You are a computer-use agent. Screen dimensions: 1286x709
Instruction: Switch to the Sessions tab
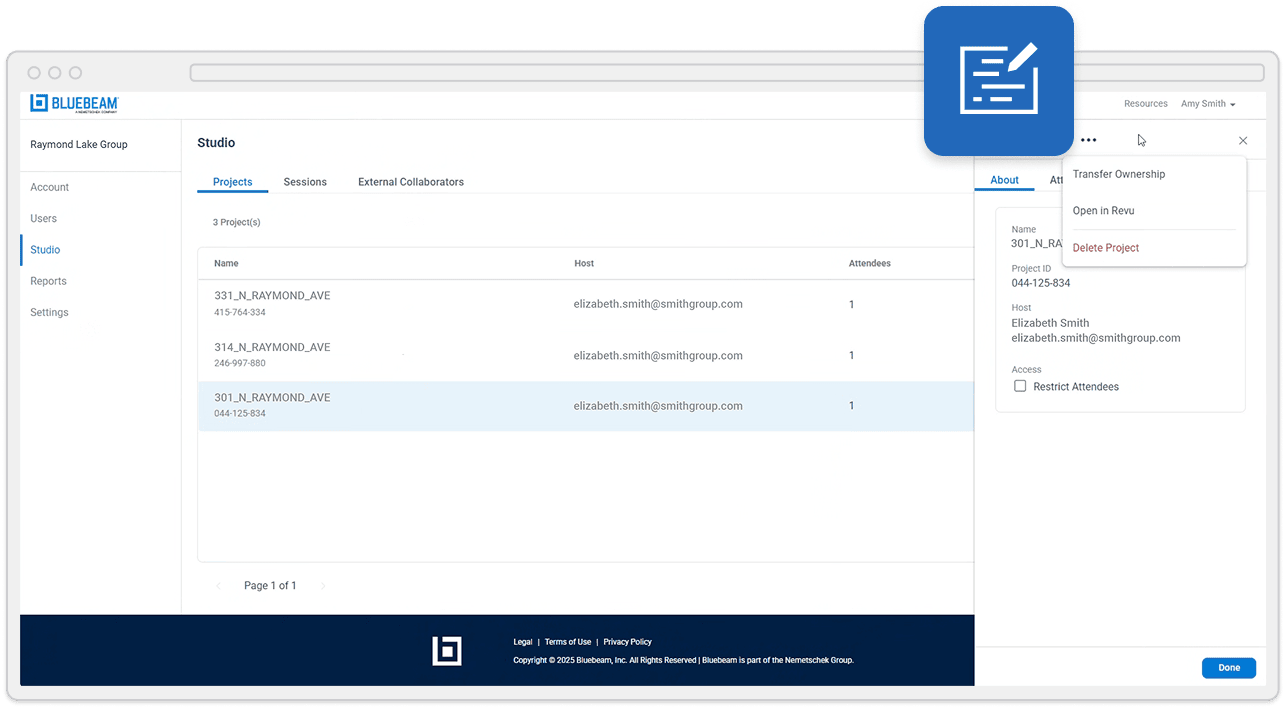point(304,182)
